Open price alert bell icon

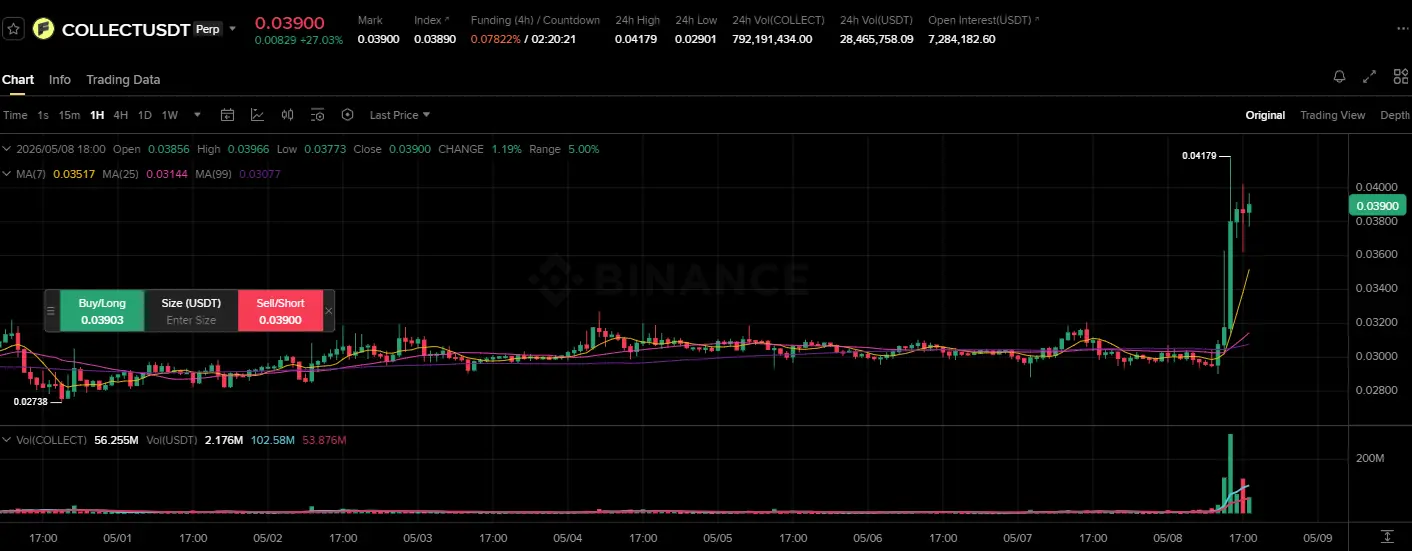tap(1340, 77)
